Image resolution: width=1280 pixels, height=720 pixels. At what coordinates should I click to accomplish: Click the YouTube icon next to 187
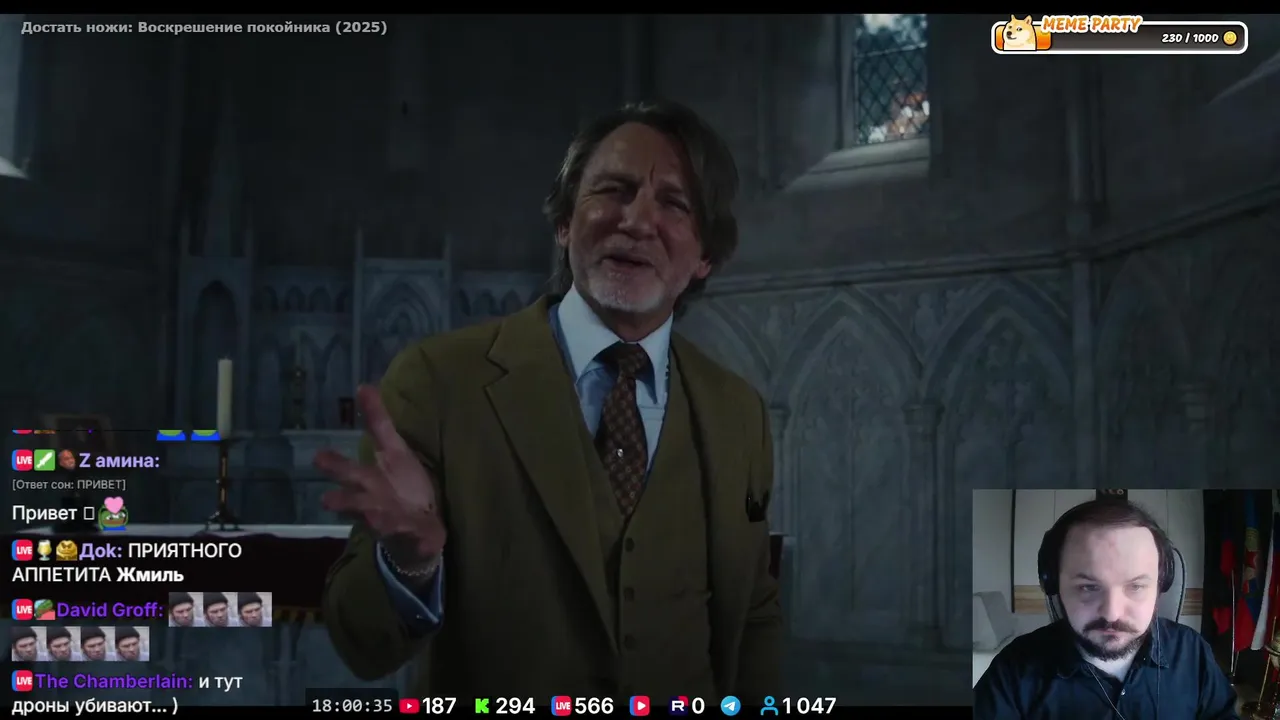409,706
